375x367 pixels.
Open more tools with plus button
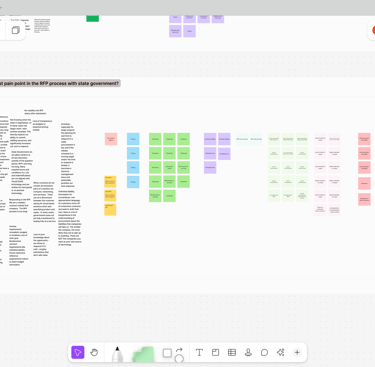297,352
